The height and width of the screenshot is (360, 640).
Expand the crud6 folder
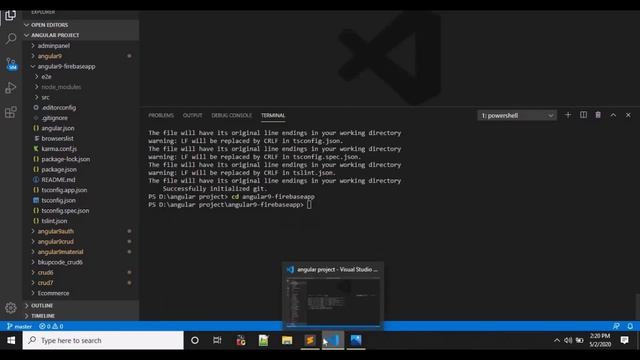tap(81, 272)
